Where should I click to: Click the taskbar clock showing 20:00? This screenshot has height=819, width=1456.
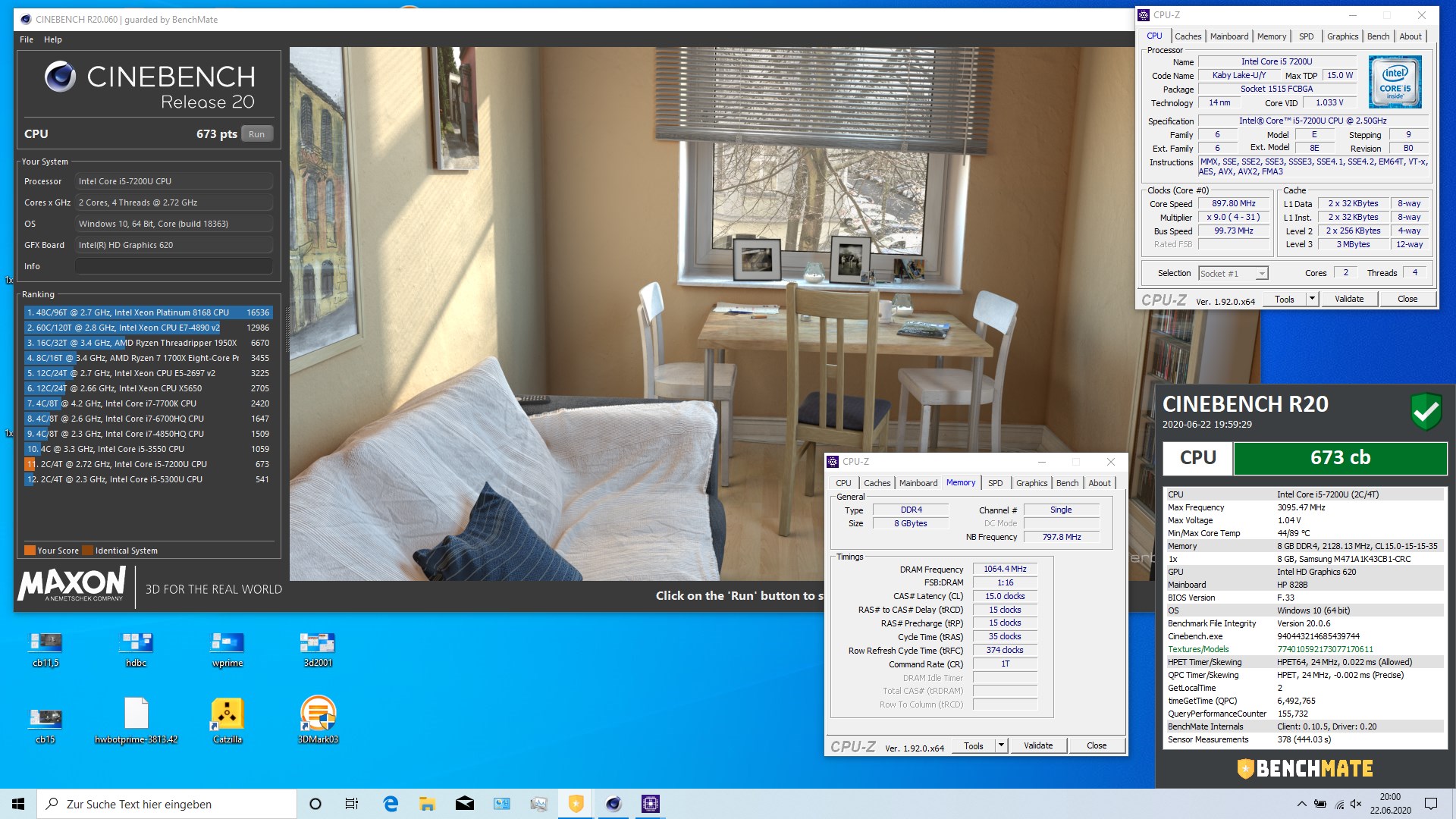1390,804
